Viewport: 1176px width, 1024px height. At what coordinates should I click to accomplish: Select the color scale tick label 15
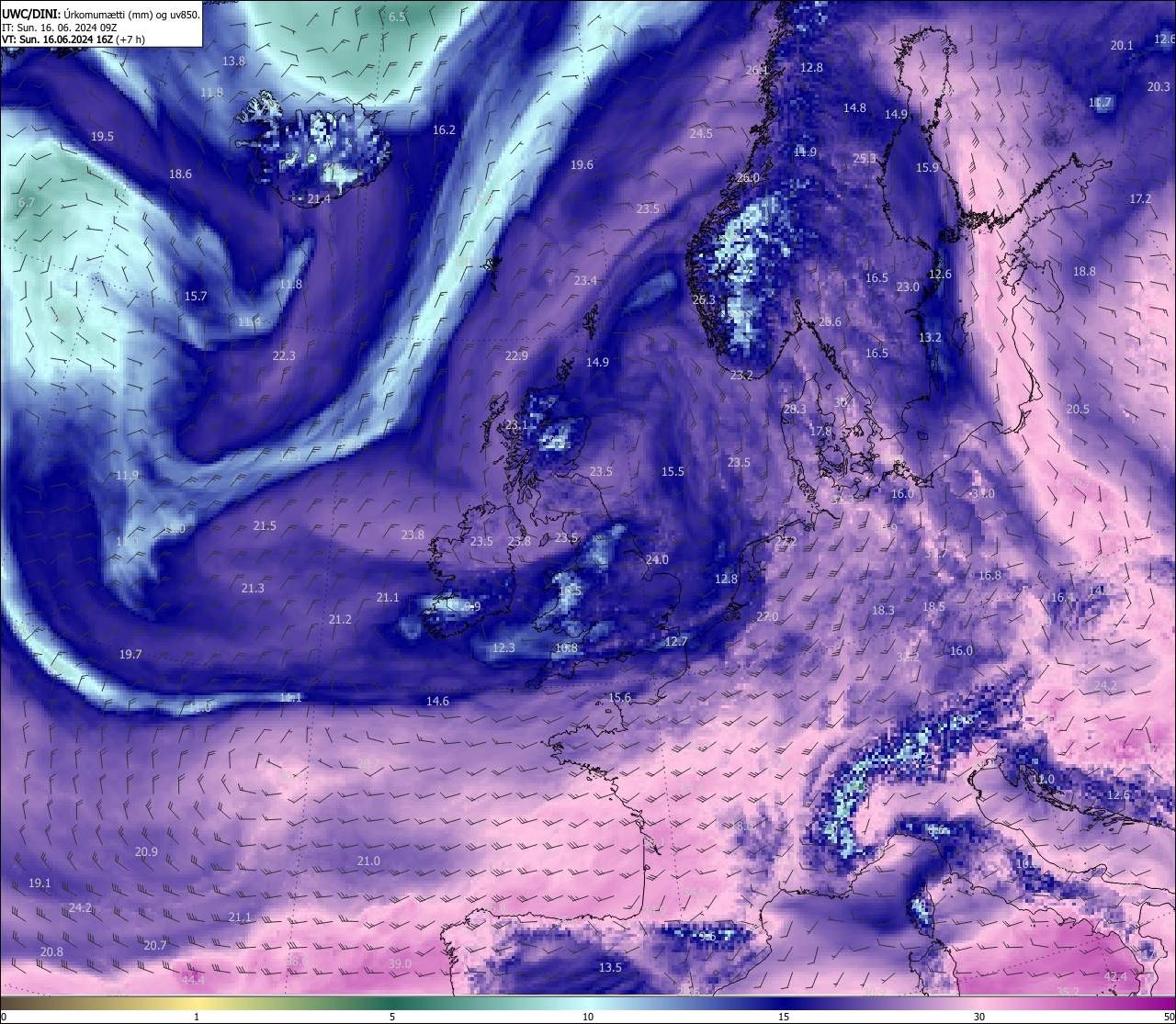tap(784, 1017)
